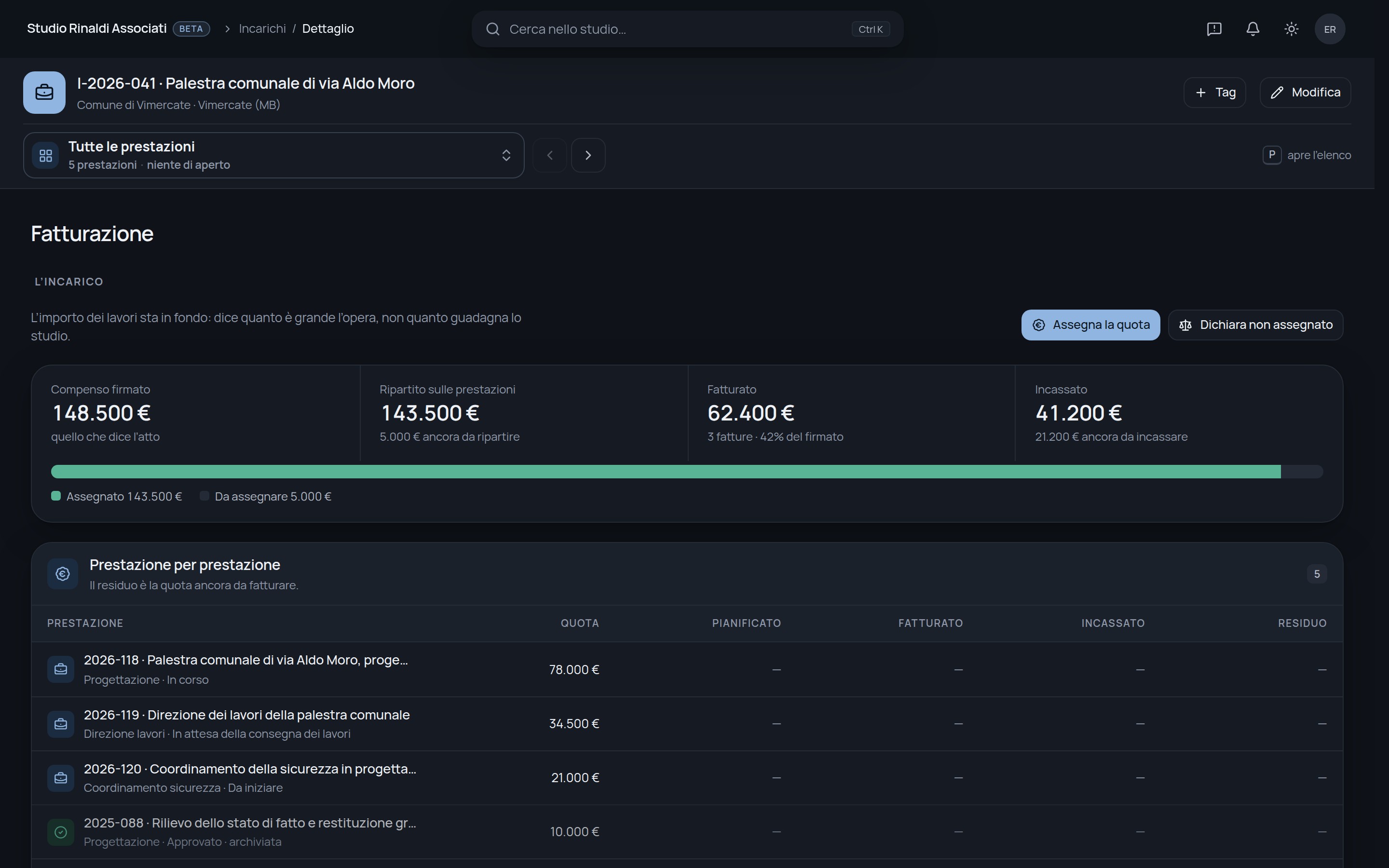Go to the previous prestazione arrow
Image resolution: width=1389 pixels, height=868 pixels.
[549, 155]
